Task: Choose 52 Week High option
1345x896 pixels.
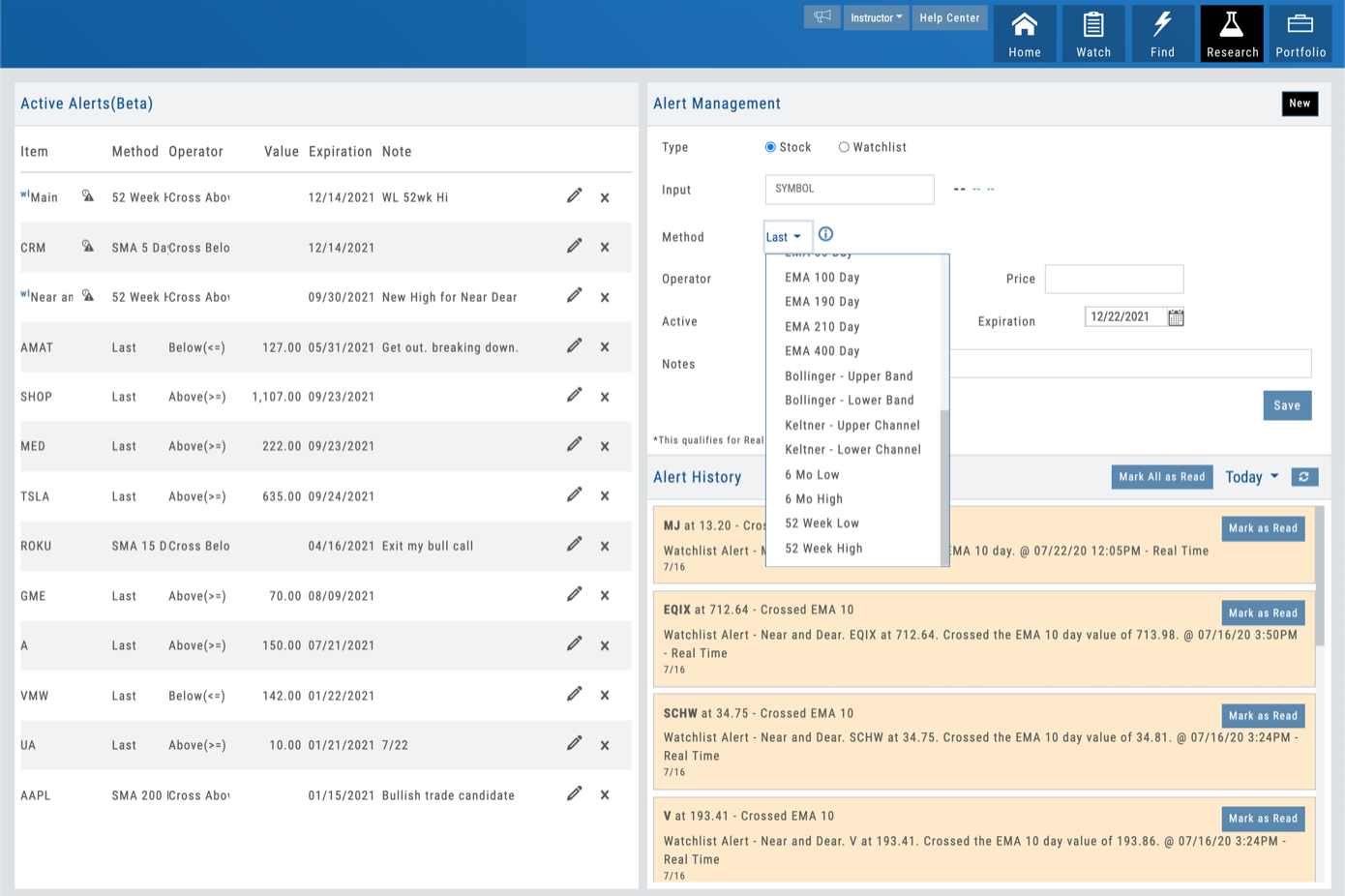Action: pyautogui.click(x=823, y=549)
